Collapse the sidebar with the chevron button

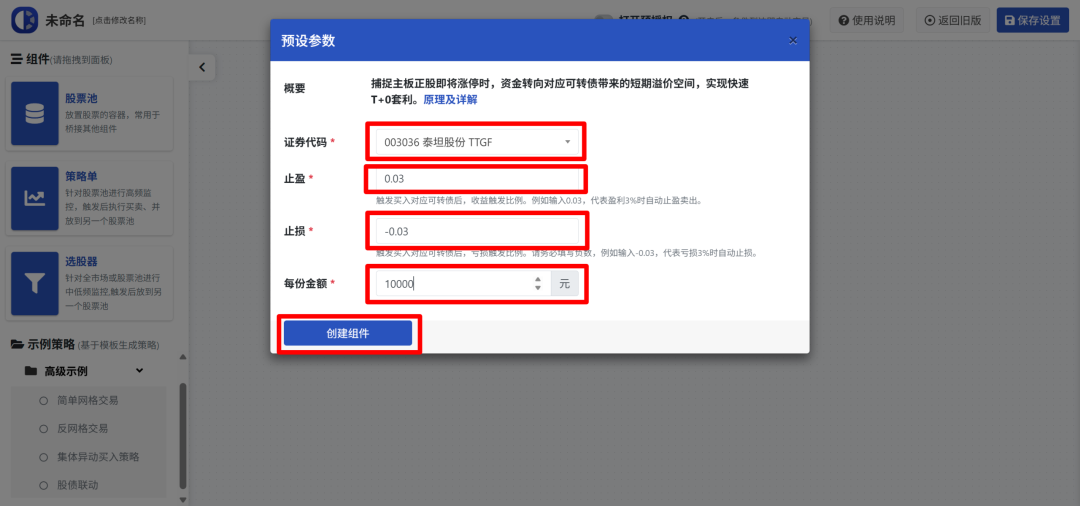202,67
